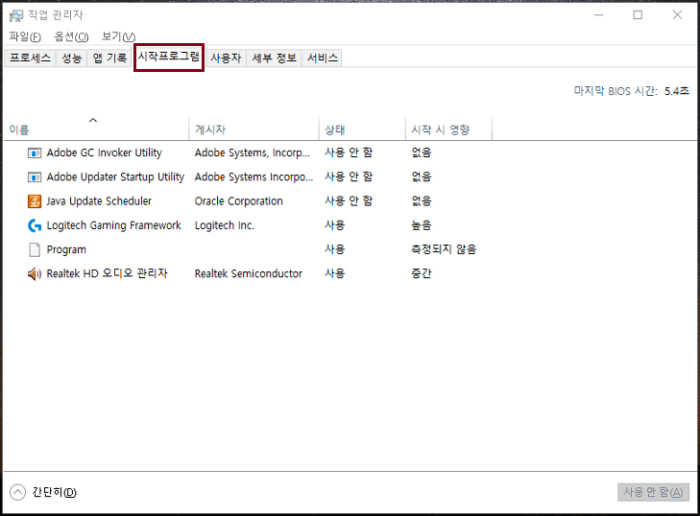Click the Logitech Gaming Framework icon
Screen dimensions: 700x516
[x=34, y=225]
